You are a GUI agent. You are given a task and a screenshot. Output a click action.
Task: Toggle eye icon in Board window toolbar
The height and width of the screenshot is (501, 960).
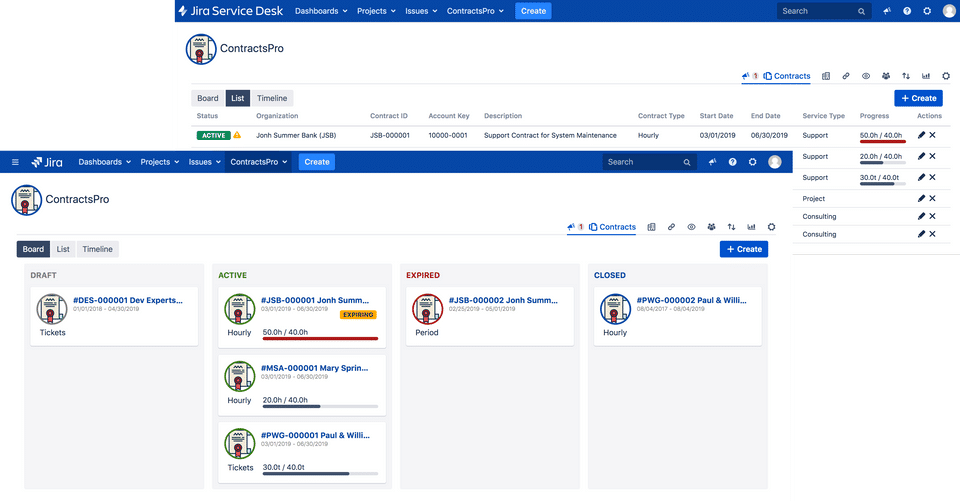691,227
